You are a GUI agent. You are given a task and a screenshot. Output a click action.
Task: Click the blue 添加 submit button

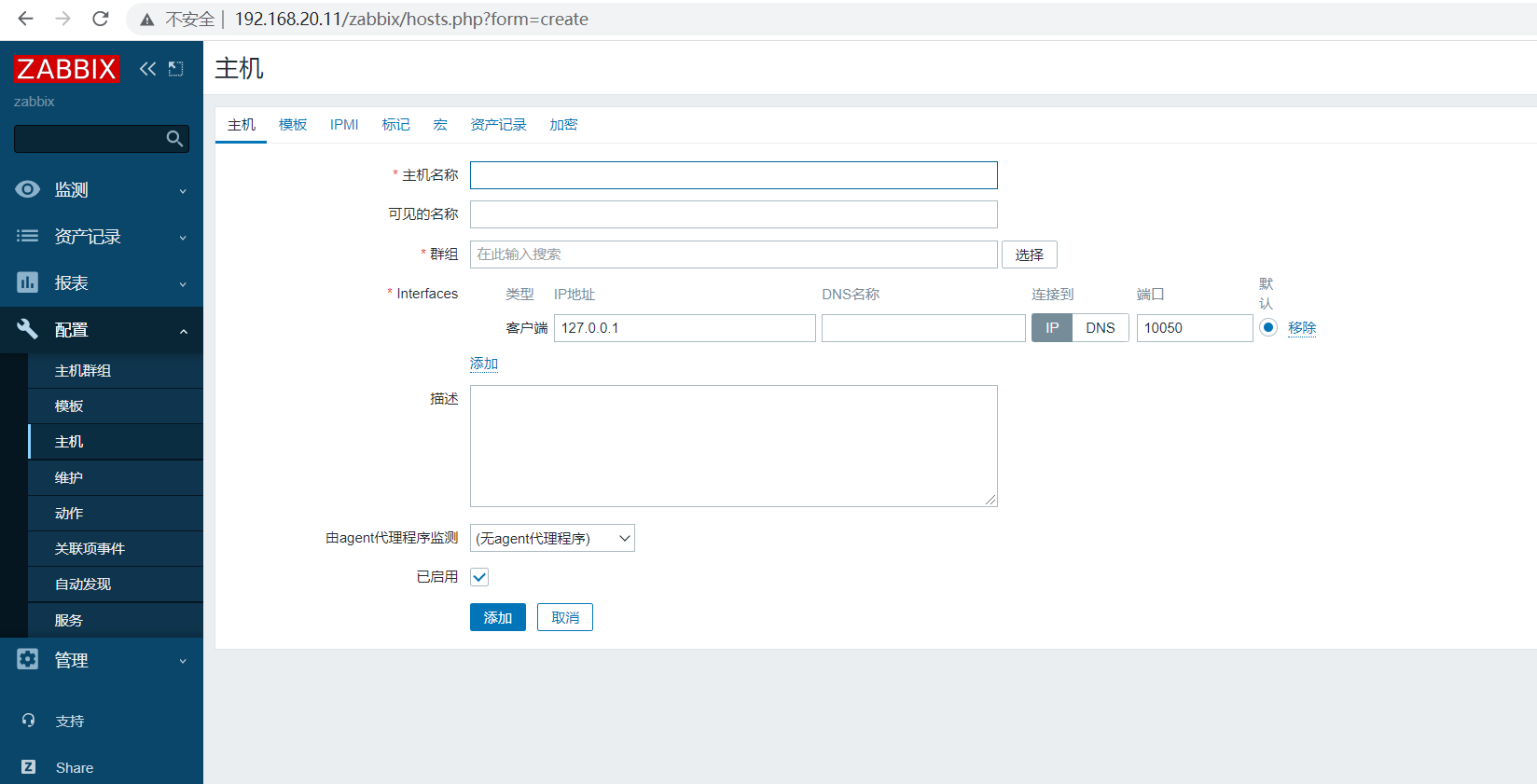(498, 617)
